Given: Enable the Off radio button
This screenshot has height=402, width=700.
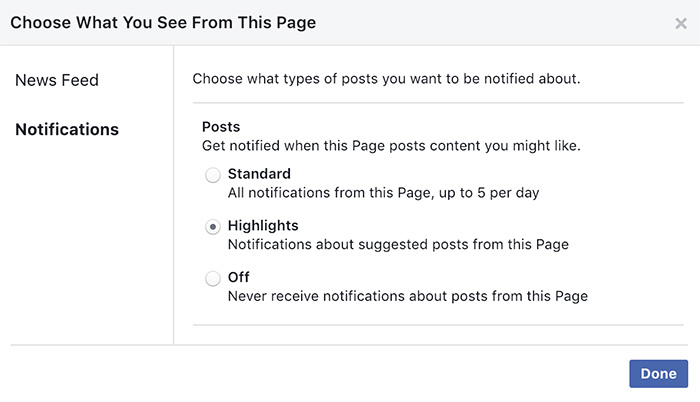Looking at the screenshot, I should tap(212, 279).
